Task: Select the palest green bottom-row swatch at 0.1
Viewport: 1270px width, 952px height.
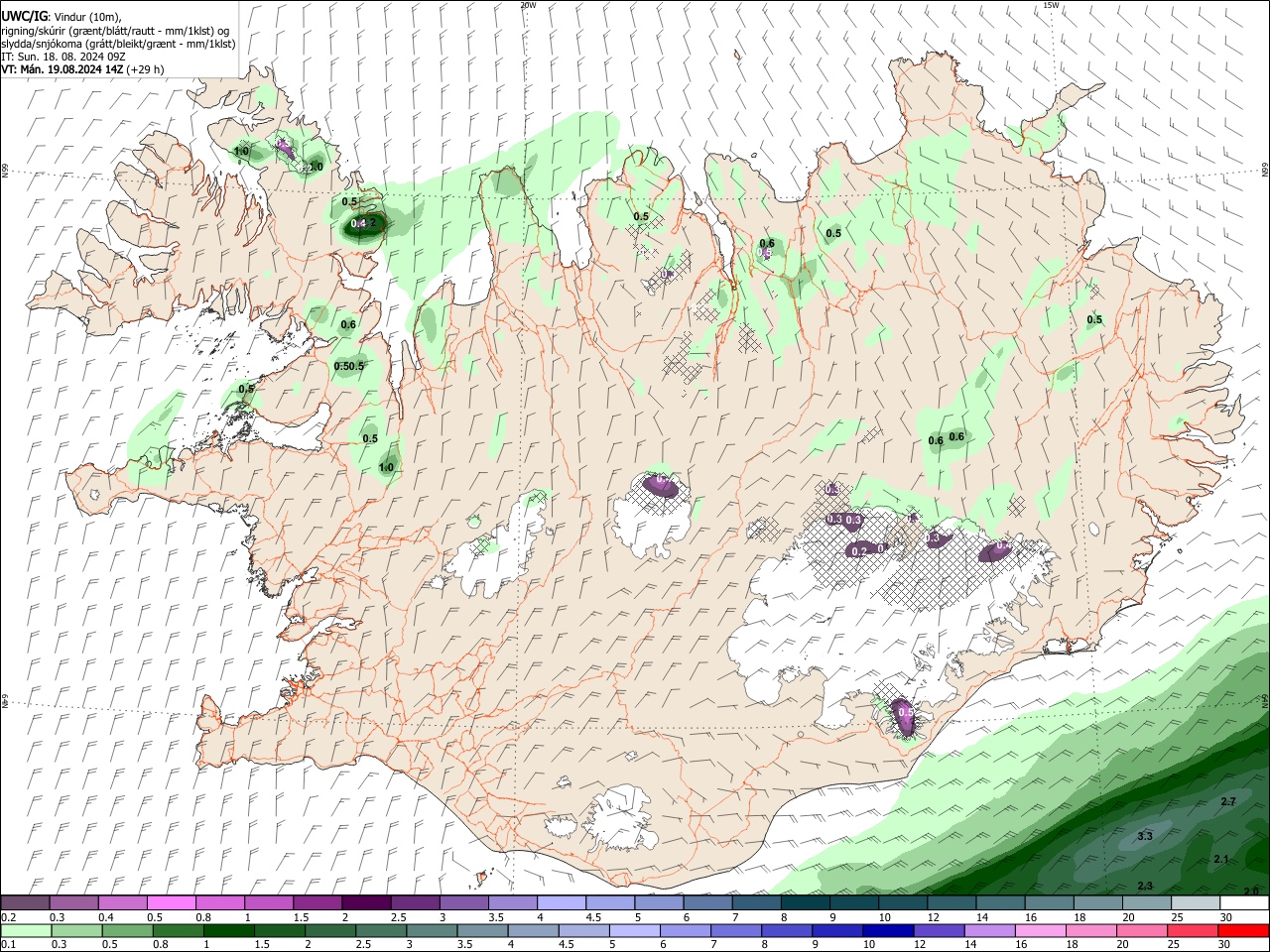Action: (x=27, y=931)
